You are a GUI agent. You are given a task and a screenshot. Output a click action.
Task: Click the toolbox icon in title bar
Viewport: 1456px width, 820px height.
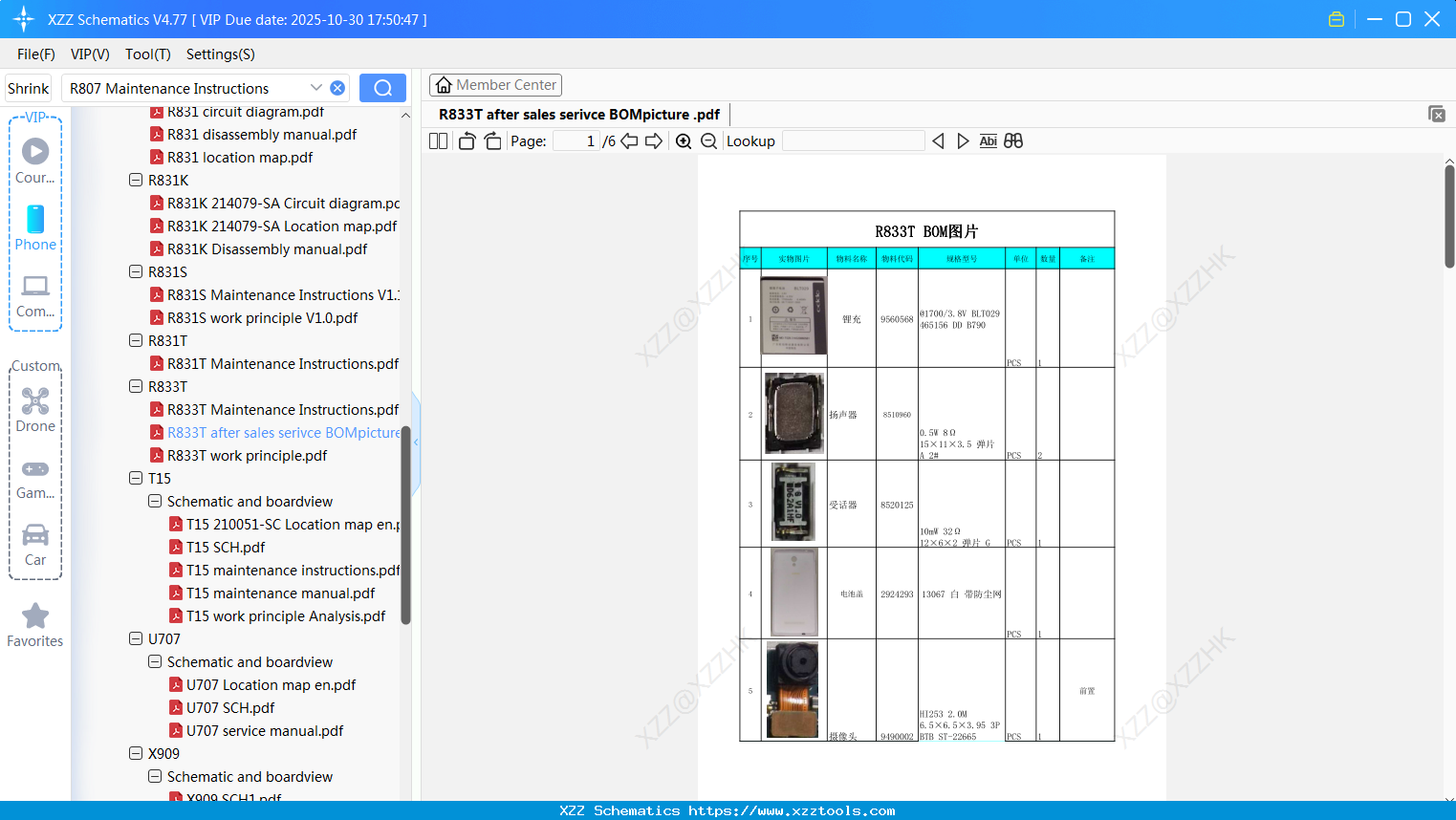pos(1336,19)
